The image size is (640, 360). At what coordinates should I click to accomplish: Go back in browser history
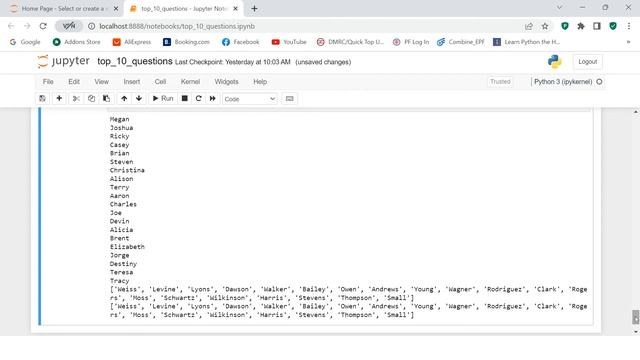point(11,26)
